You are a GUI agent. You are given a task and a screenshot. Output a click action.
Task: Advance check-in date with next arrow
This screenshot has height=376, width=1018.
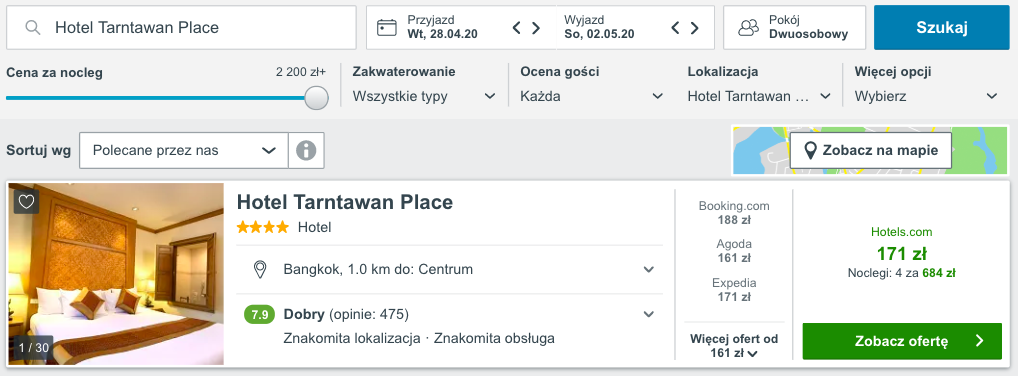[536, 28]
